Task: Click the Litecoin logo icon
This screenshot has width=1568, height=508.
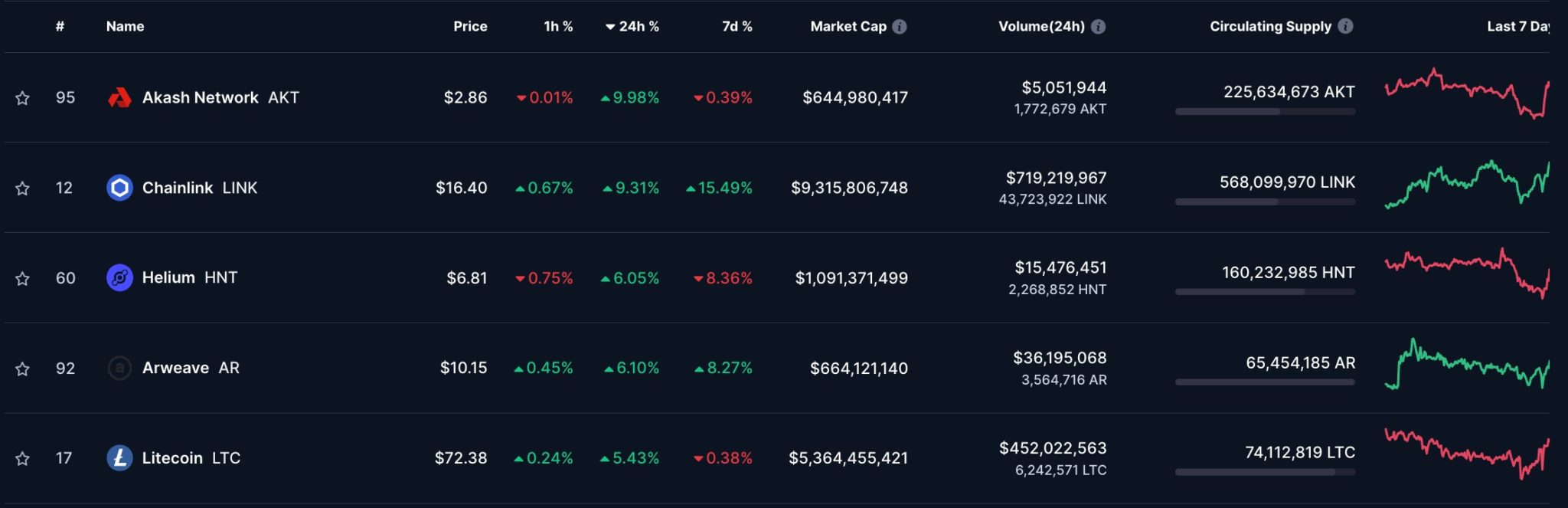Action: 119,458
